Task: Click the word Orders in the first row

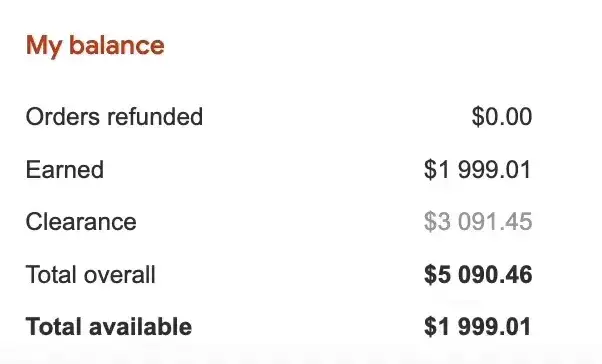Action: [x=63, y=116]
